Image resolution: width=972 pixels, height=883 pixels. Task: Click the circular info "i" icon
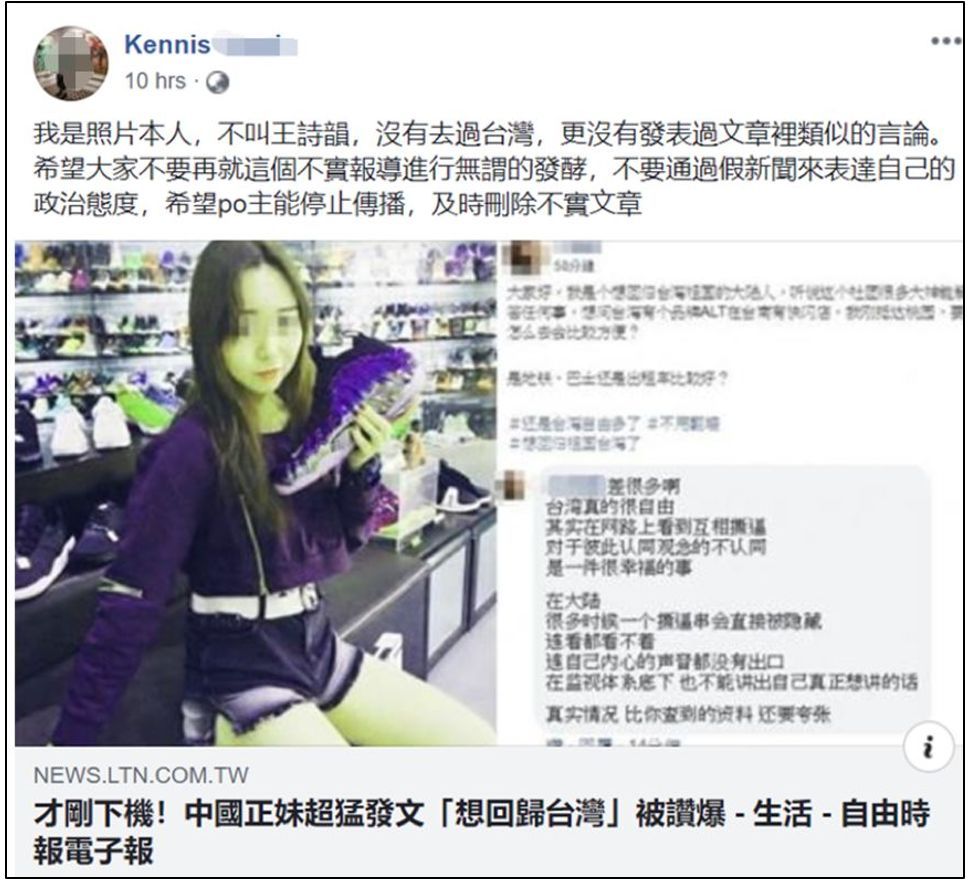pyautogui.click(x=928, y=747)
